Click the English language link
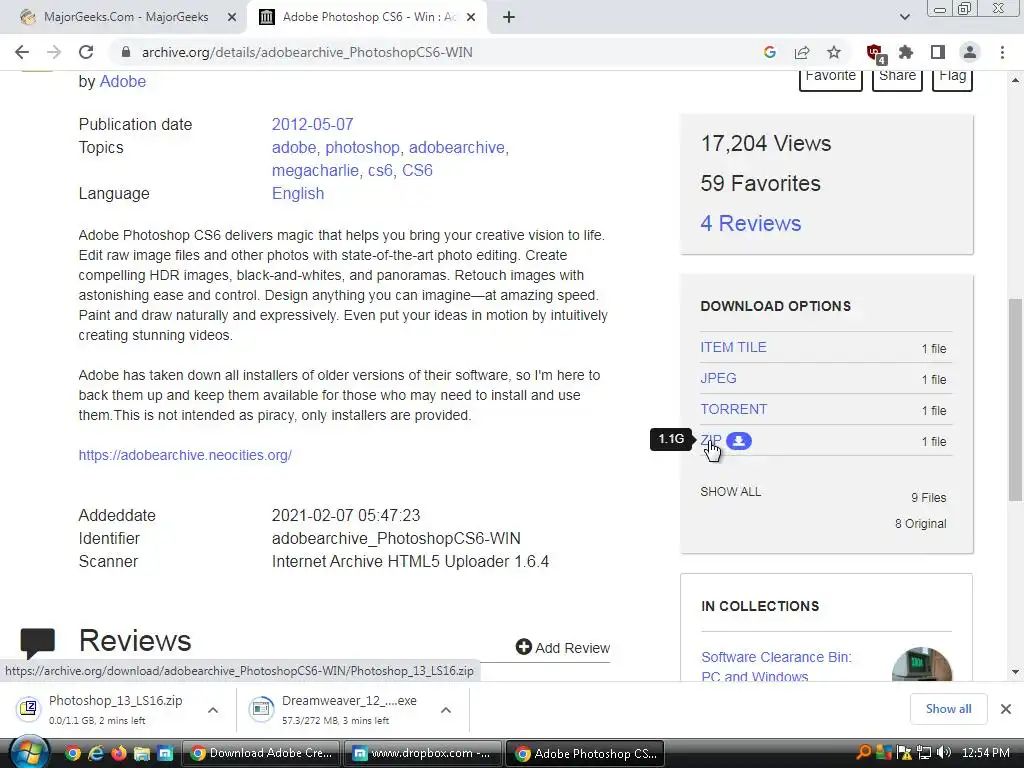Viewport: 1024px width, 768px height. [x=298, y=193]
